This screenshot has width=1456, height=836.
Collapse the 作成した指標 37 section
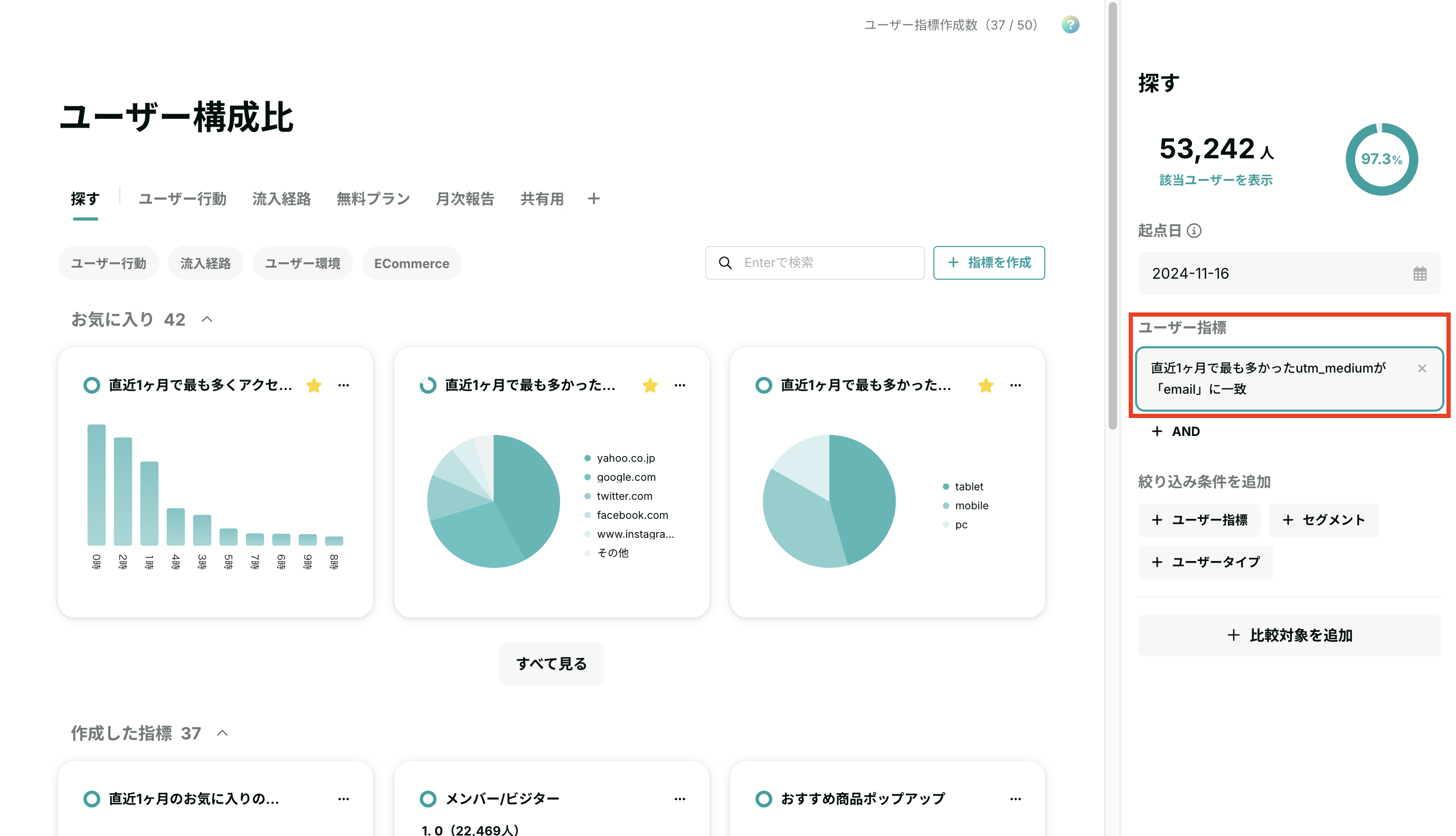223,733
